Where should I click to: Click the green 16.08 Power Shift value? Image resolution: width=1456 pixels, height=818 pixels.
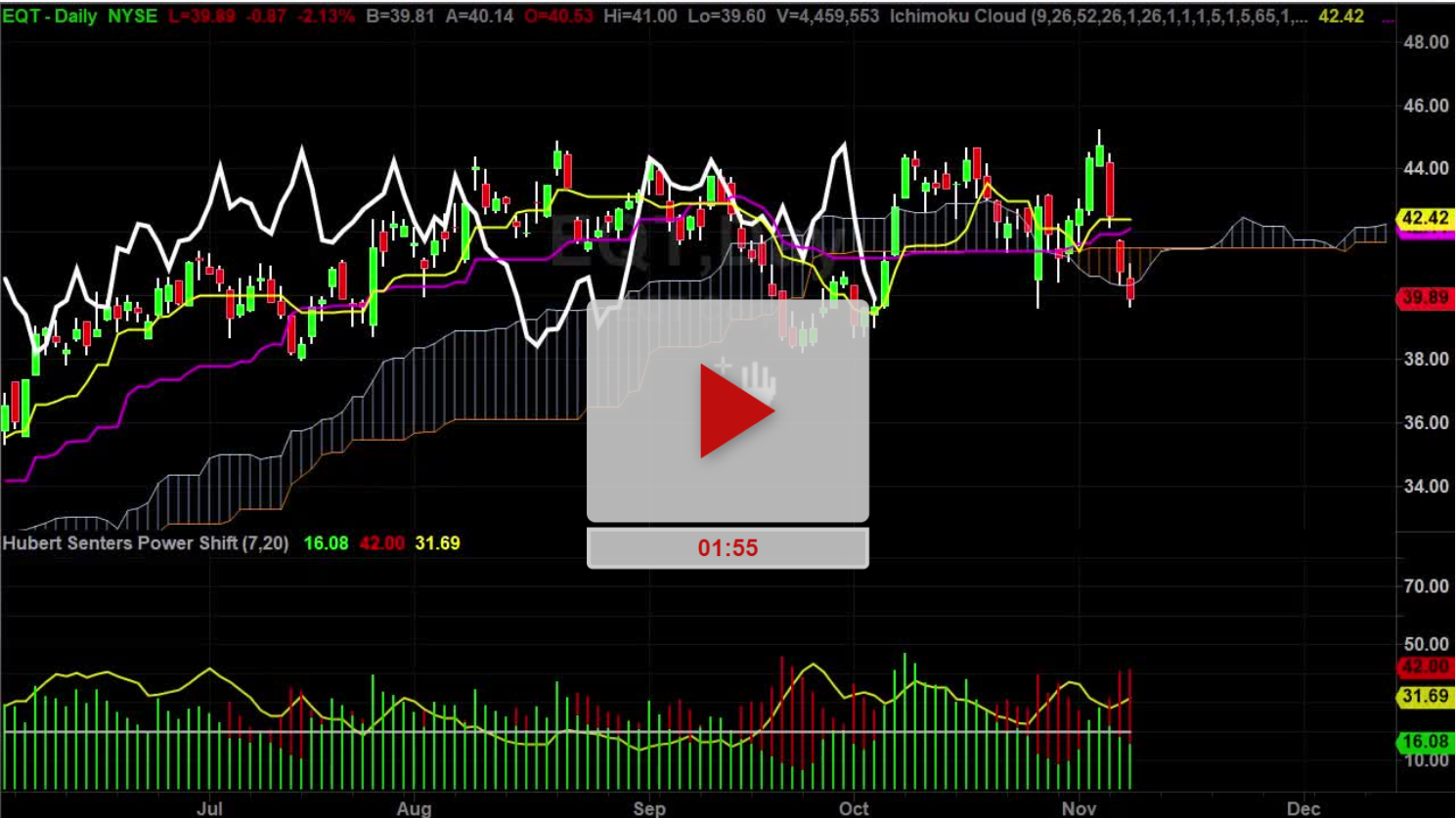326,543
